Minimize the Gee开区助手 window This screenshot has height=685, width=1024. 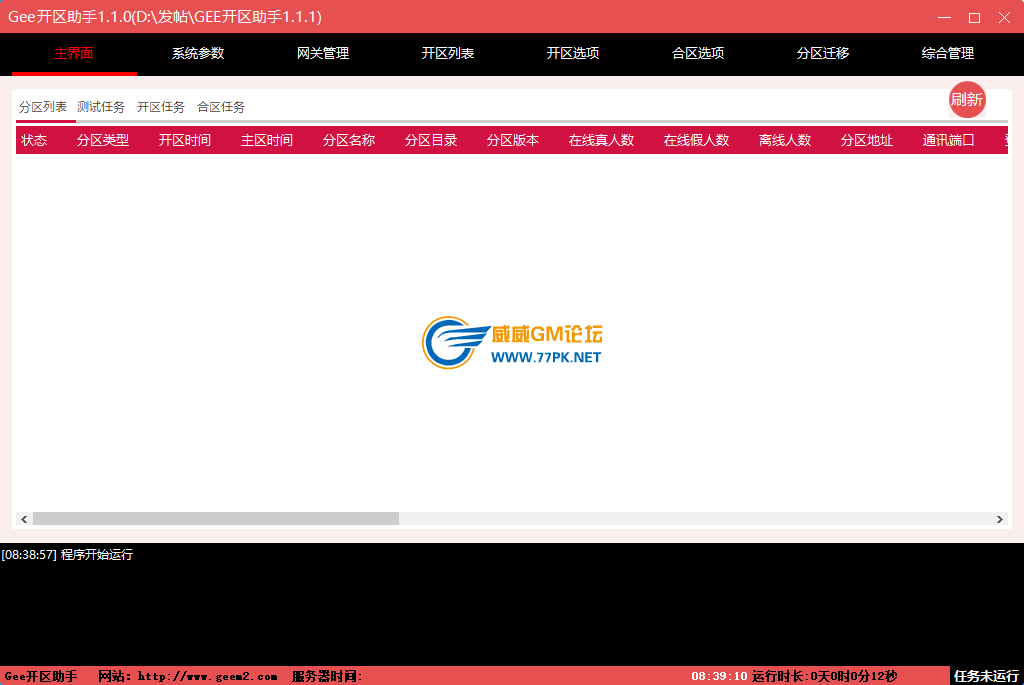point(944,17)
